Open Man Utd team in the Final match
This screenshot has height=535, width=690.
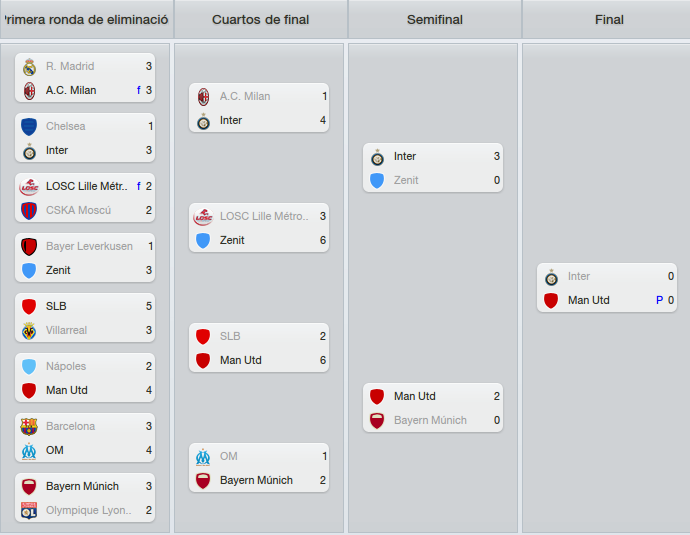(588, 300)
